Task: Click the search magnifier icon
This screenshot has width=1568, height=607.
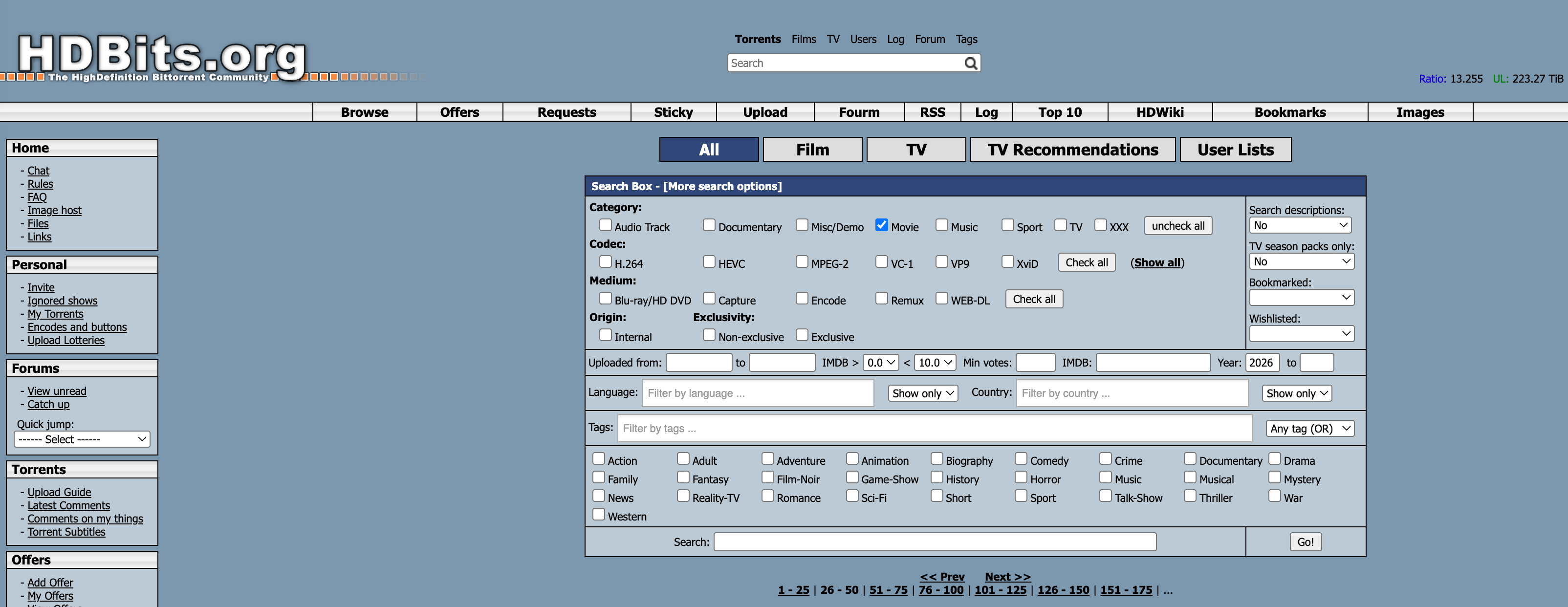Action: 970,64
